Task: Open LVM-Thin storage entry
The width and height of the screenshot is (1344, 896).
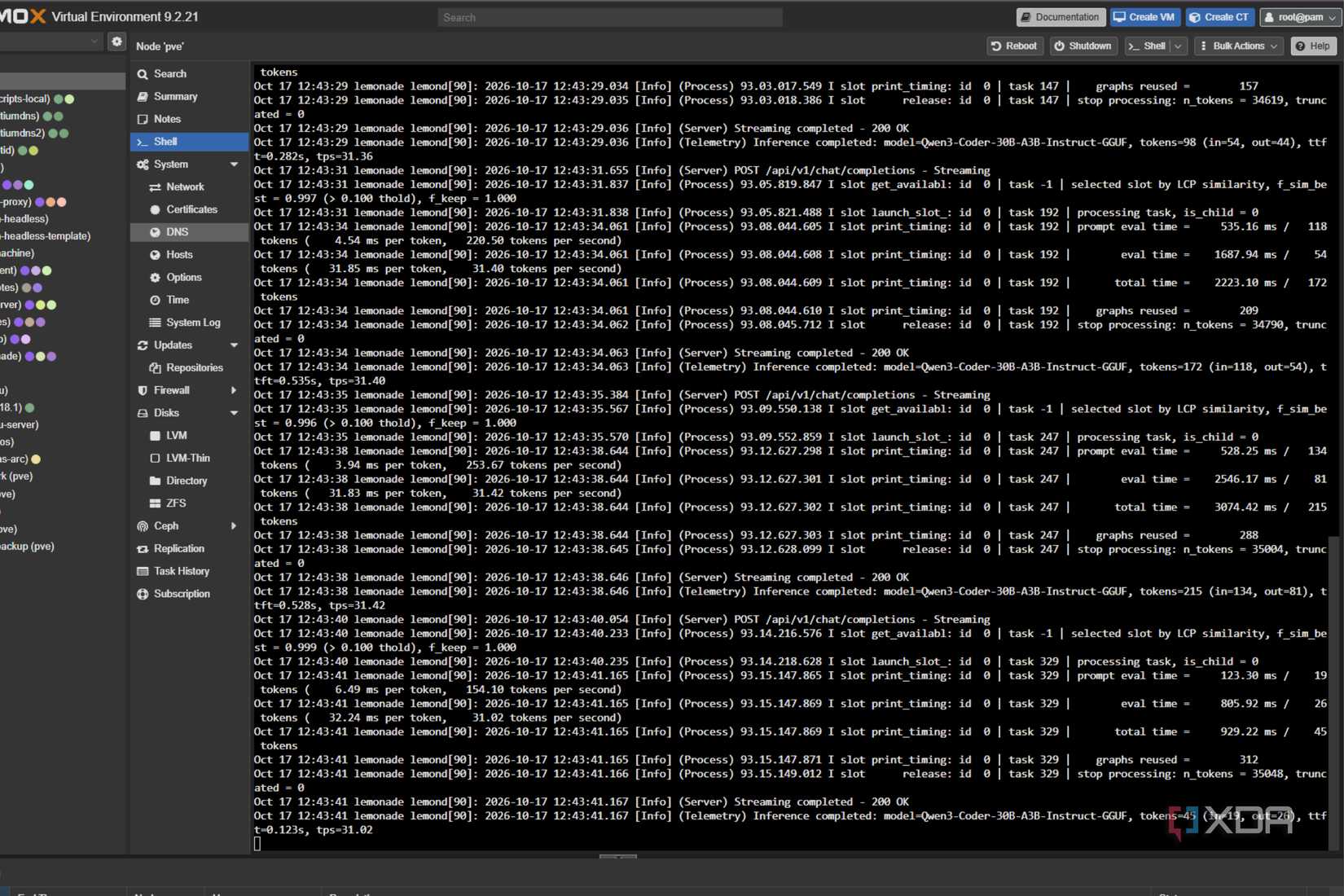Action: [x=189, y=459]
